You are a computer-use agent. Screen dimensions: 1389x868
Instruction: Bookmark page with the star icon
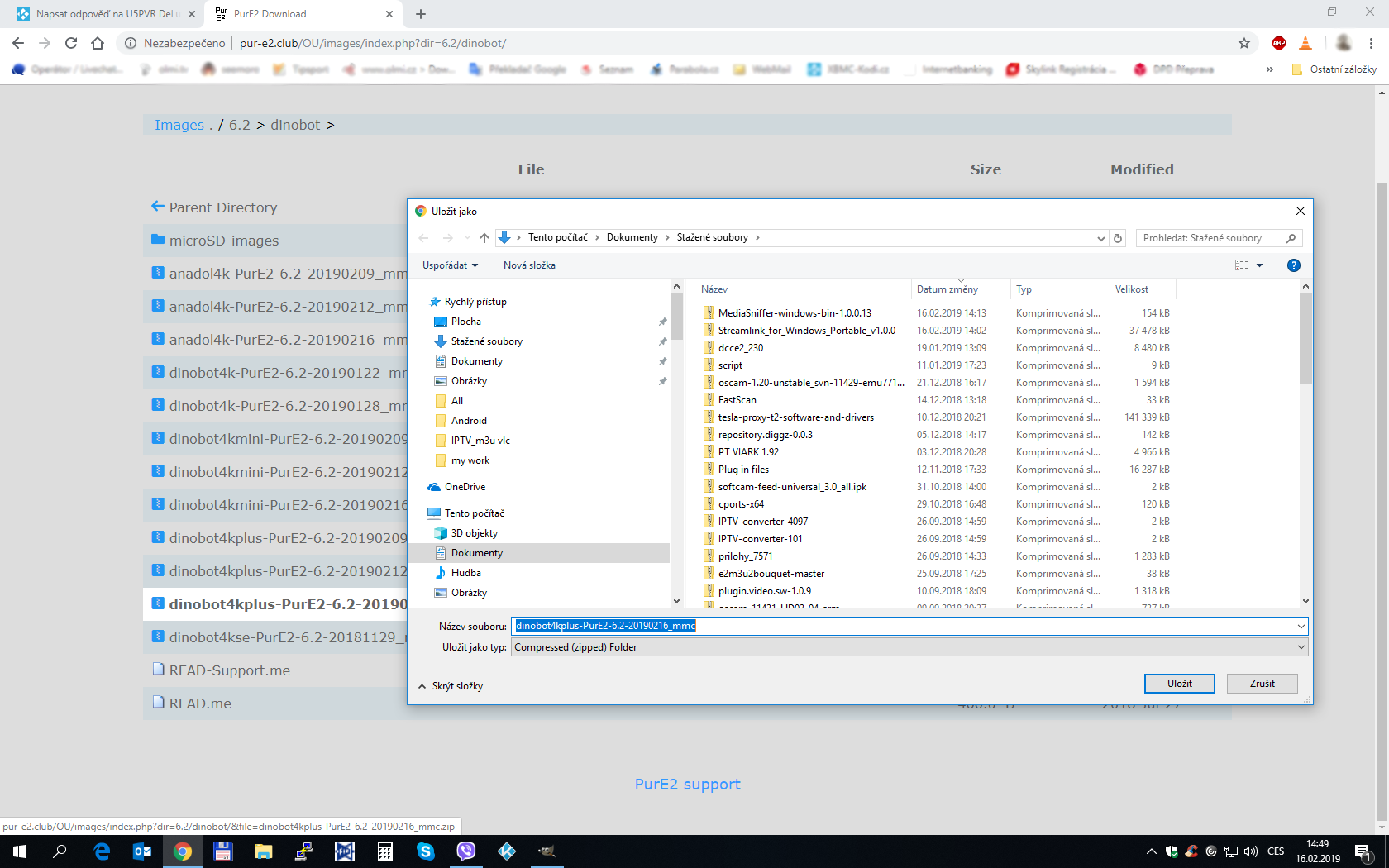(x=1243, y=43)
